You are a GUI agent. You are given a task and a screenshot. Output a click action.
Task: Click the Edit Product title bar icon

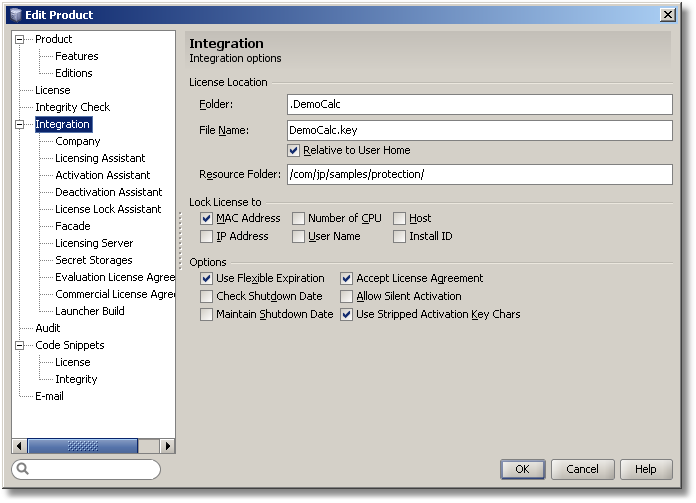[15, 14]
